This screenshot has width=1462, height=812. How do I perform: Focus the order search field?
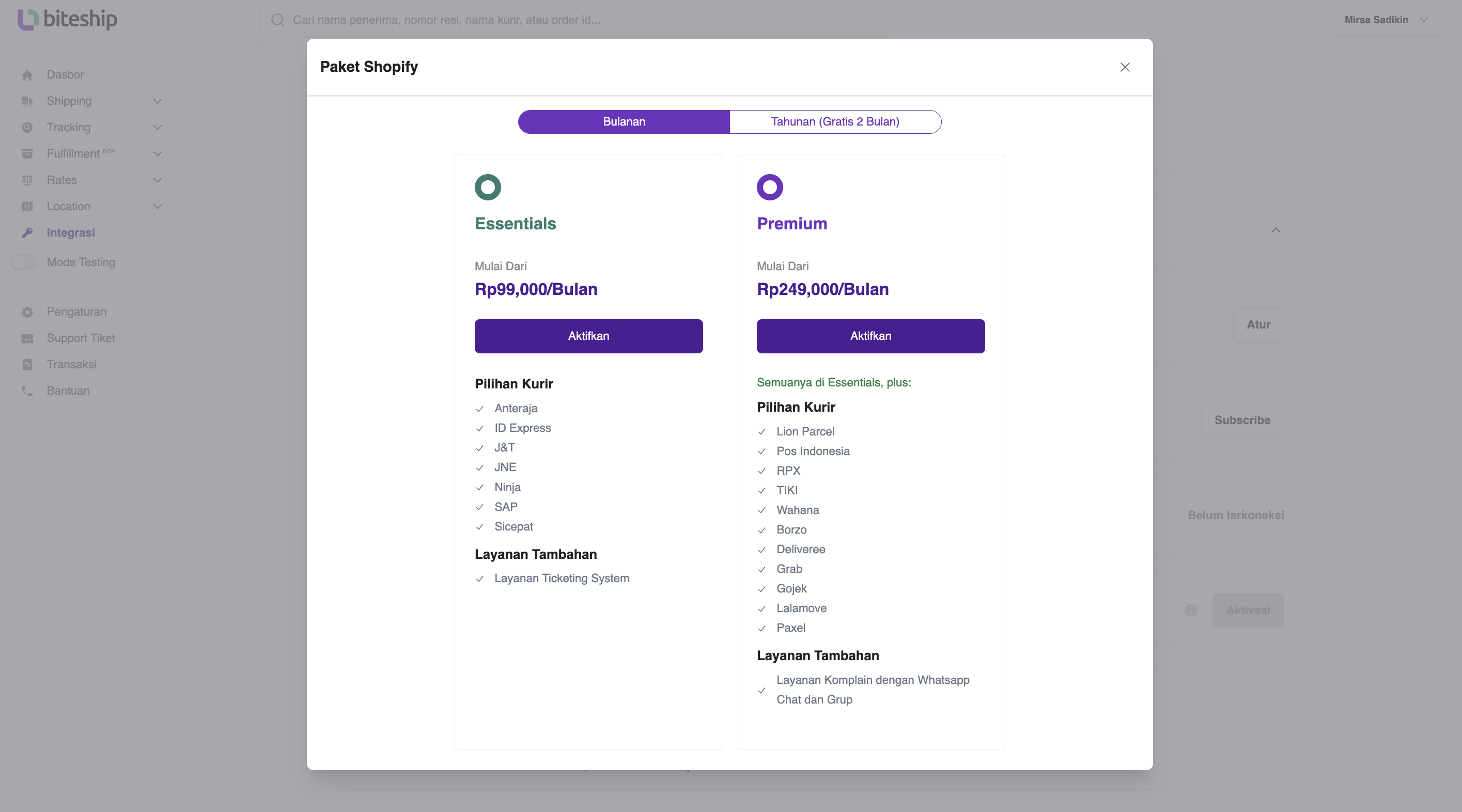577,21
